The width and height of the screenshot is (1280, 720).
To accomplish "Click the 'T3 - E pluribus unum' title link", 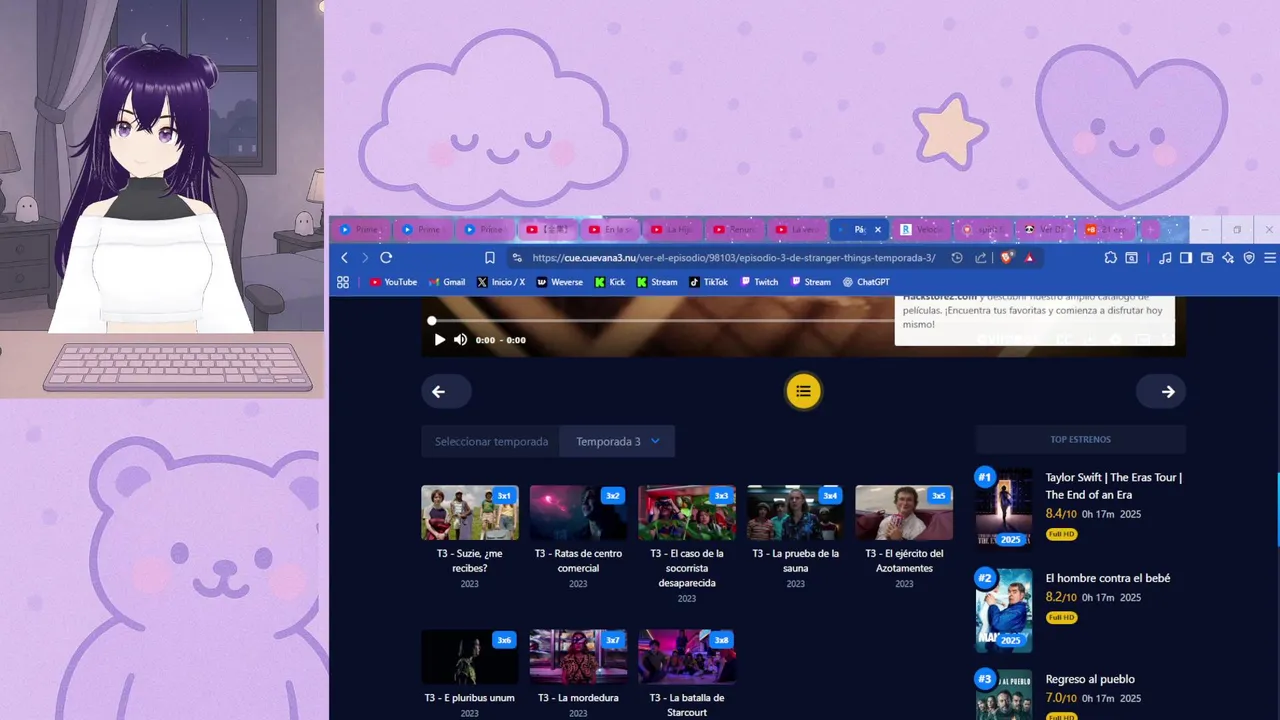I will pos(470,698).
